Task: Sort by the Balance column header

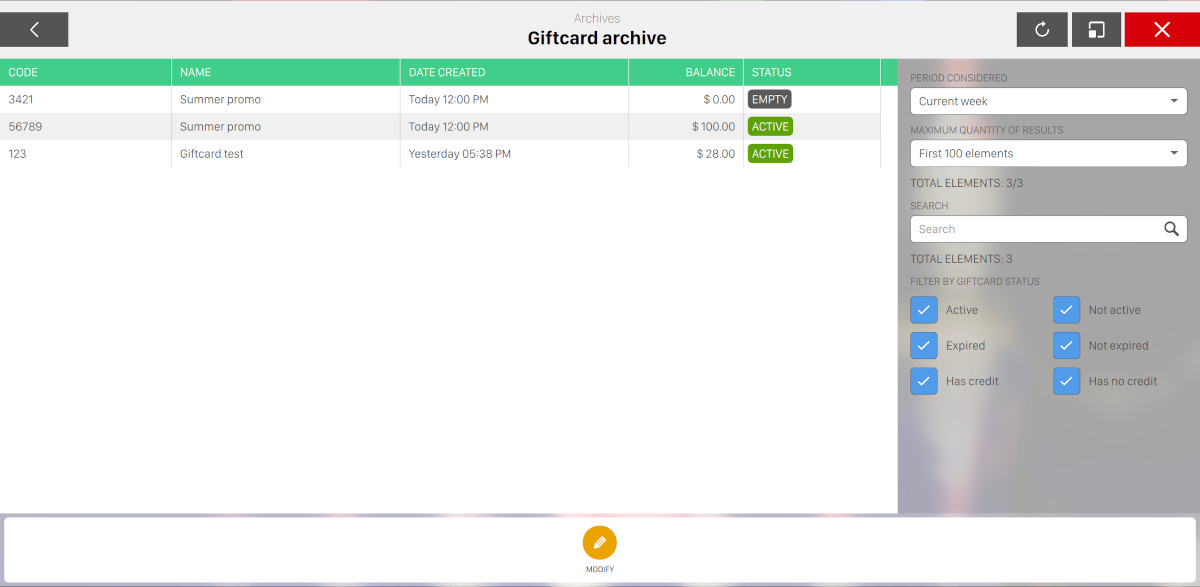Action: point(710,72)
